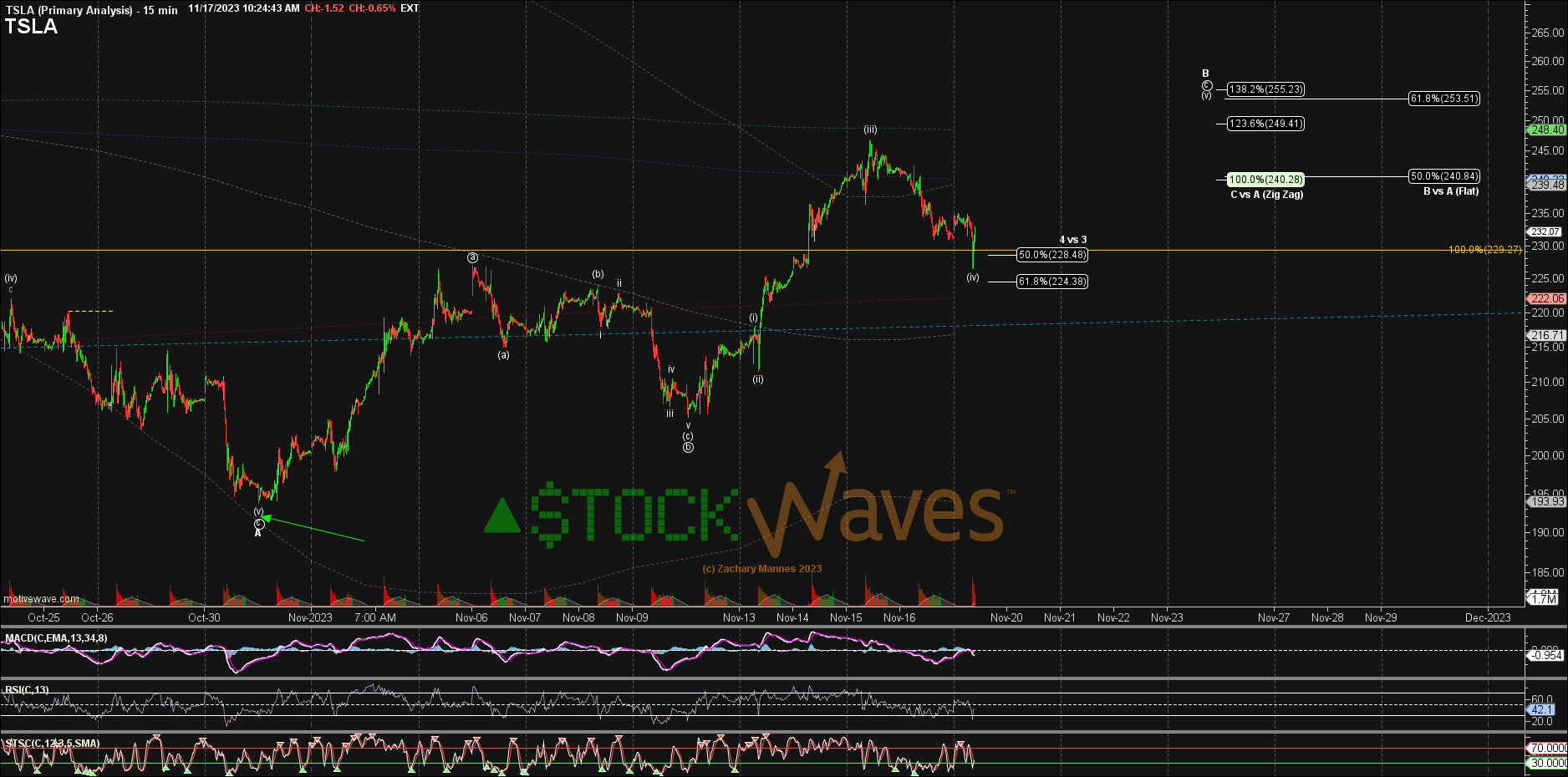1568x777 pixels.
Task: Click the STSC(C,12,3,5,SMA) indicator title
Action: 53,744
